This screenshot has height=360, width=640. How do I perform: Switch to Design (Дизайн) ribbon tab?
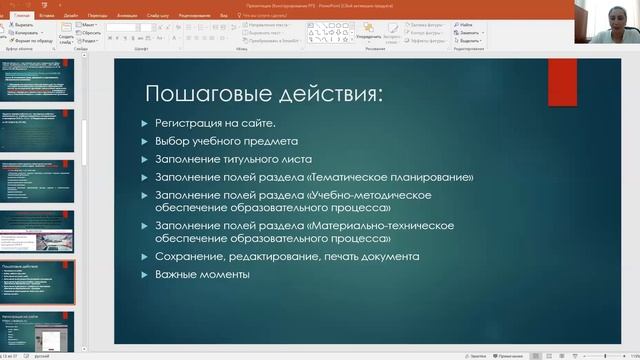tap(71, 16)
